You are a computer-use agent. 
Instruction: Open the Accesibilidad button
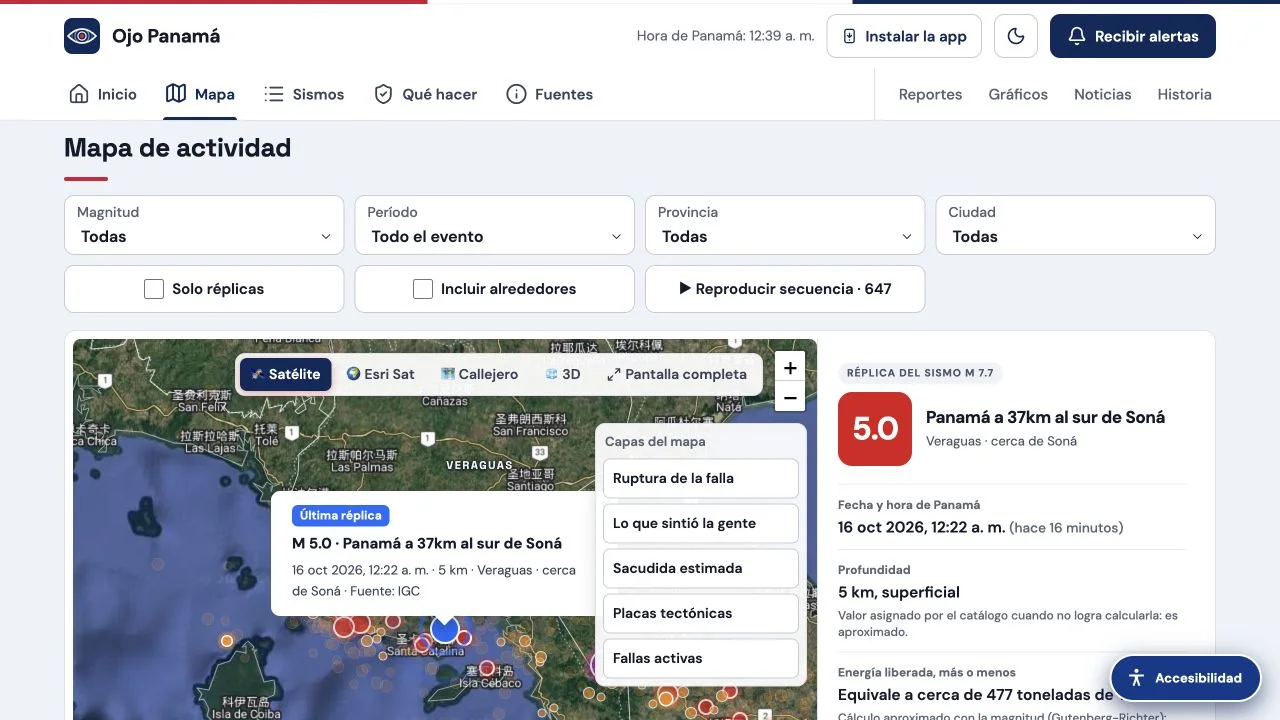pos(1186,678)
